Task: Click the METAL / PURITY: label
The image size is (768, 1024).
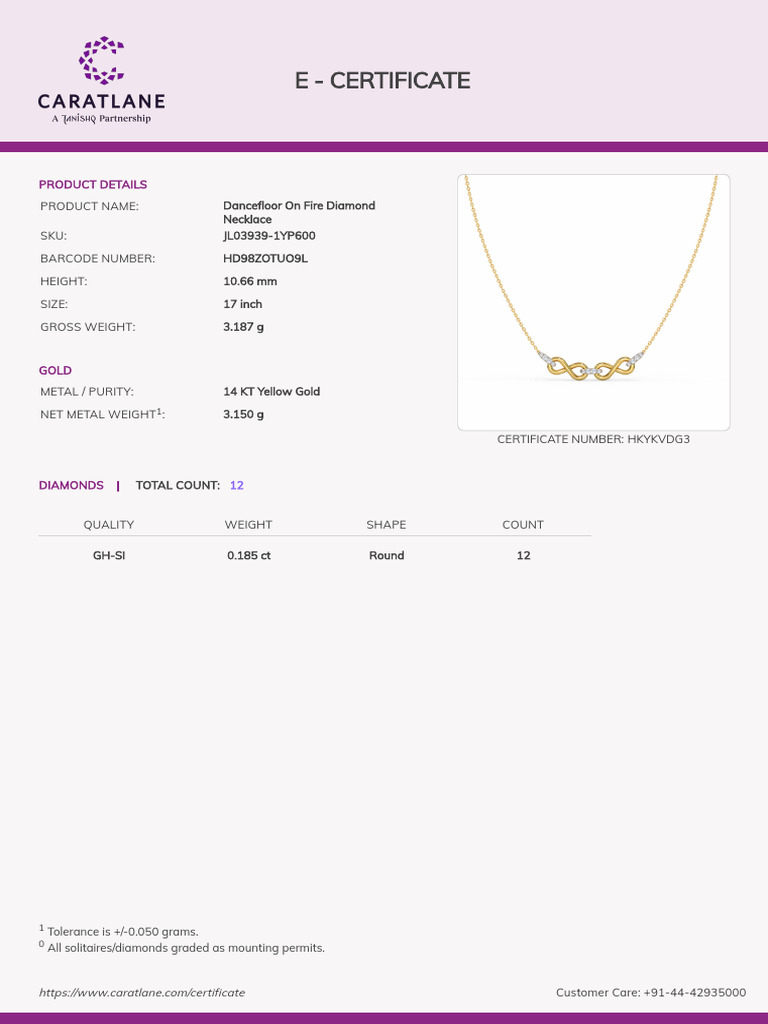Action: 87,391
